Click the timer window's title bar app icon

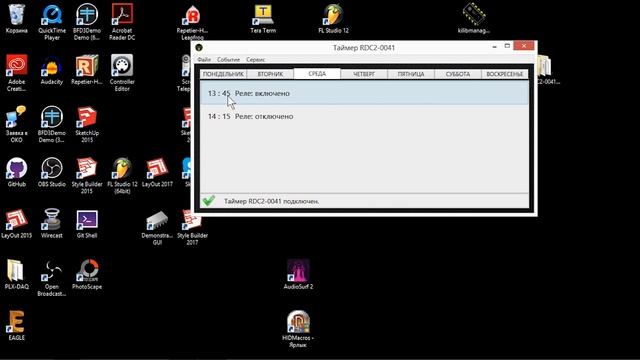[x=199, y=47]
